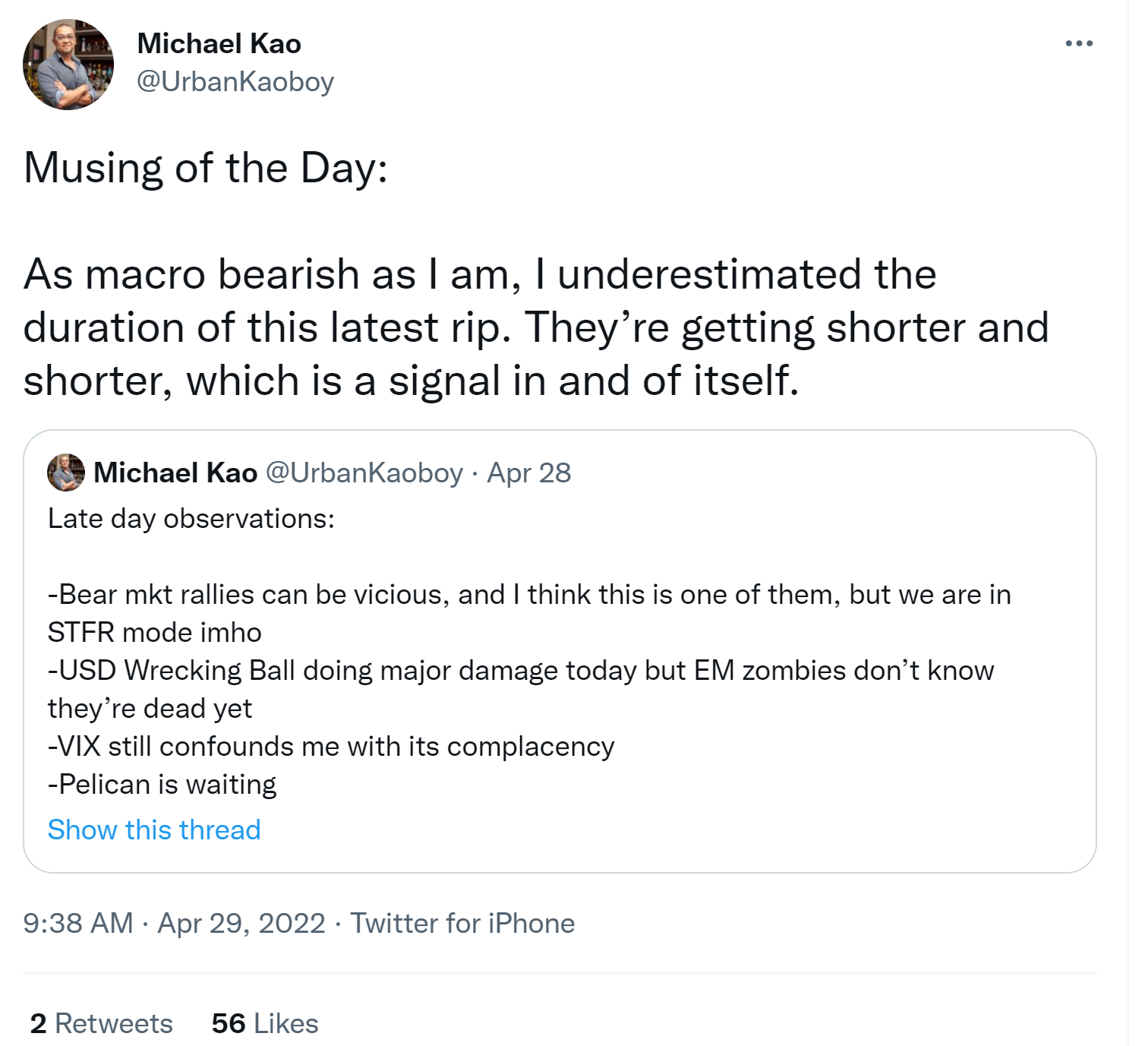Open the tweet's more options menu
1148x1046 pixels.
pyautogui.click(x=1078, y=44)
